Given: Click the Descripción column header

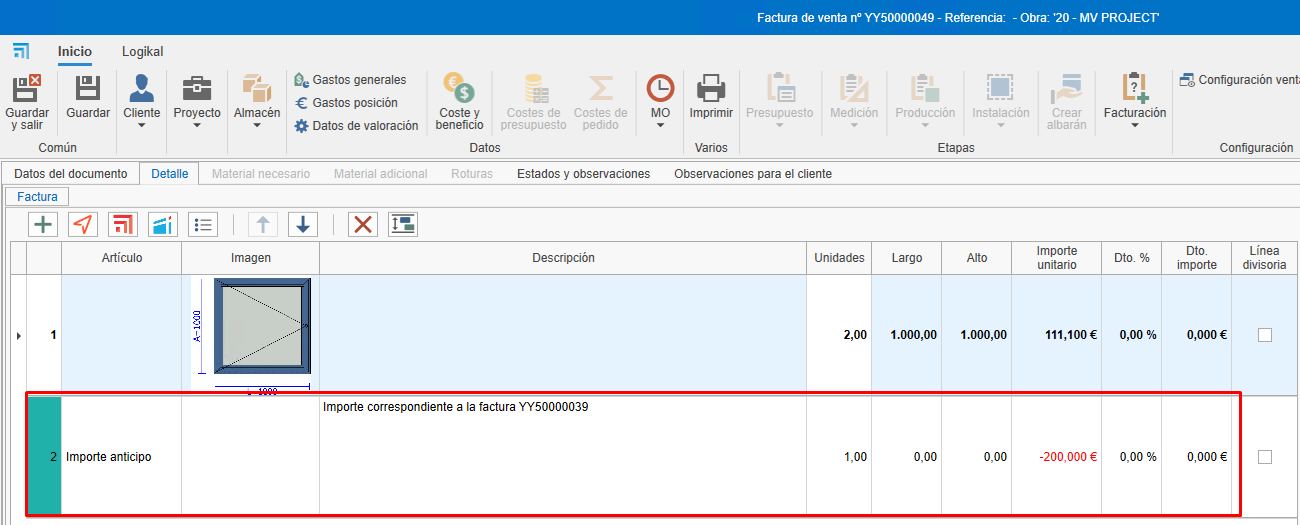Looking at the screenshot, I should tap(563, 258).
